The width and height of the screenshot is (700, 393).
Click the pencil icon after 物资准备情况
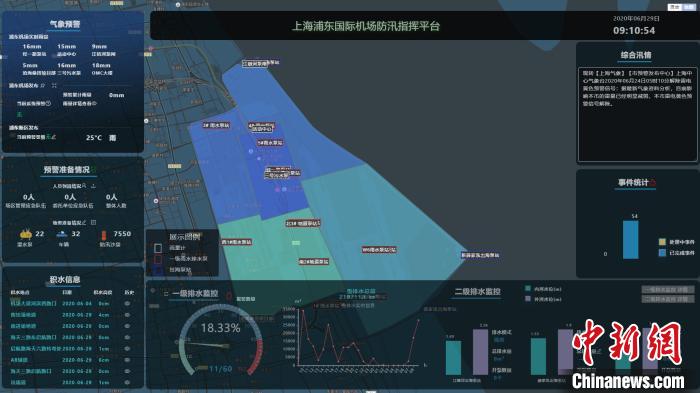click(84, 222)
